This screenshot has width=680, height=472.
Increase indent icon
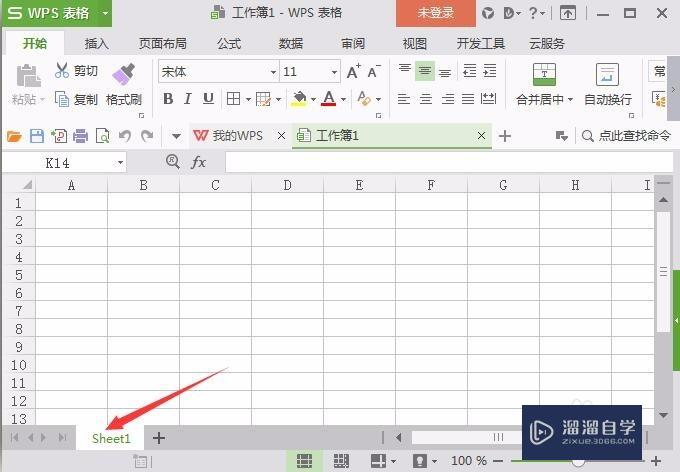click(x=490, y=71)
